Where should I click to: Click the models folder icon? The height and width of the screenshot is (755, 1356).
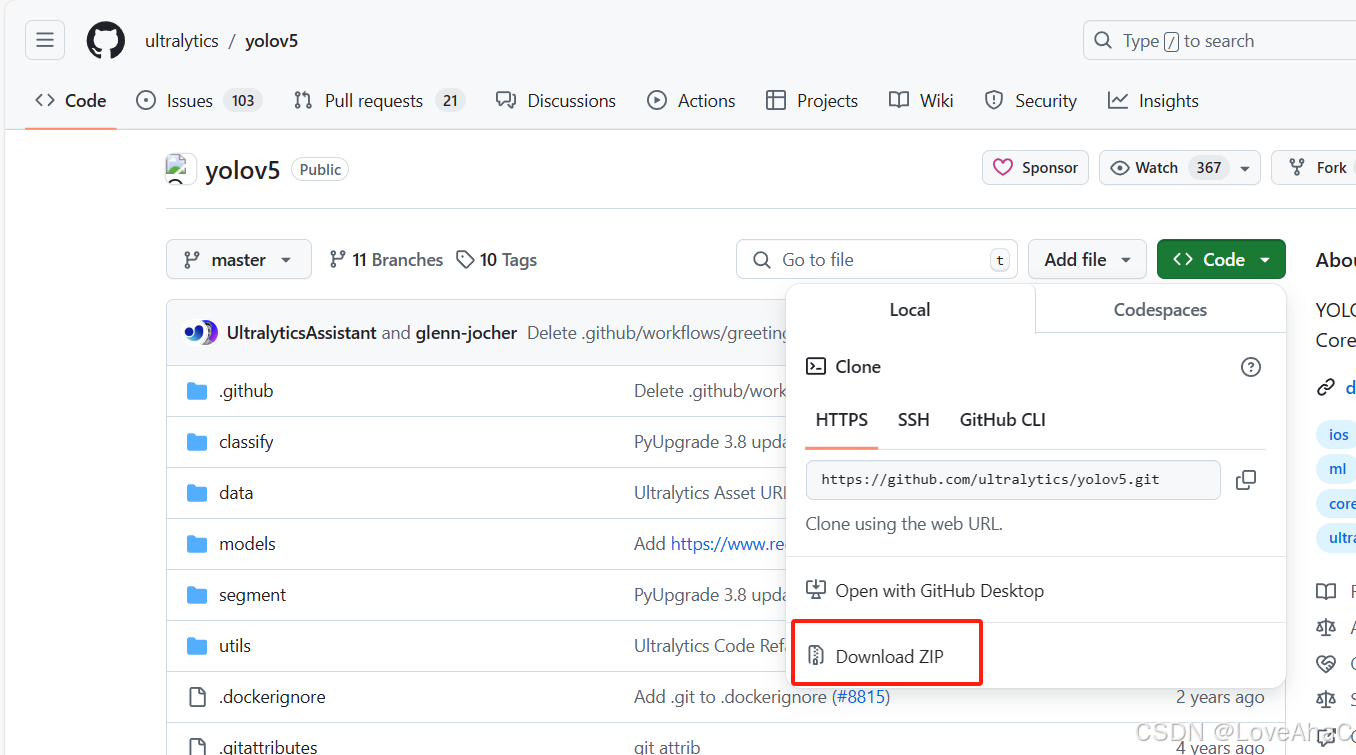click(197, 544)
